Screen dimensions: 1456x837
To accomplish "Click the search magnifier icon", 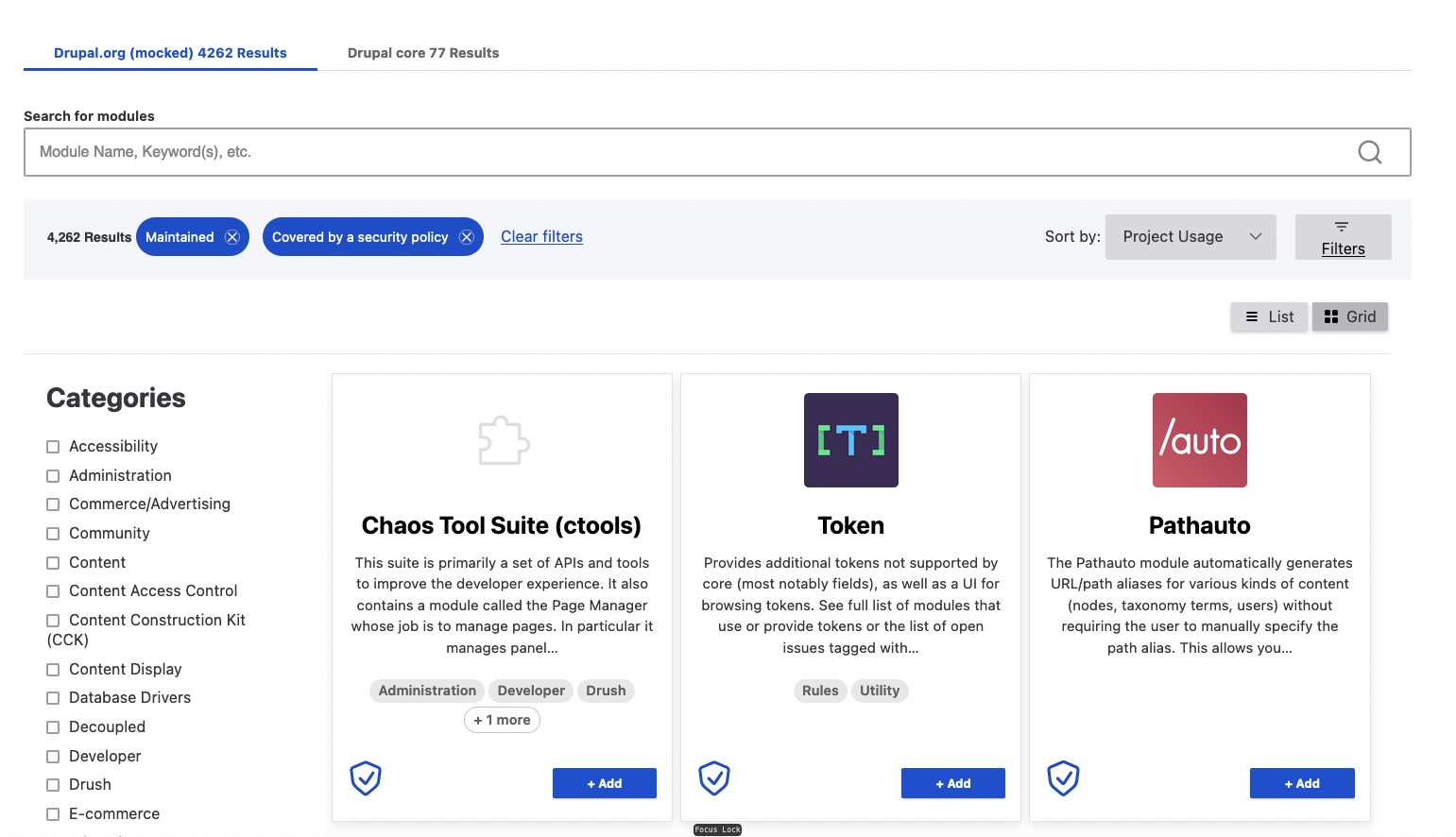I will click(x=1369, y=152).
